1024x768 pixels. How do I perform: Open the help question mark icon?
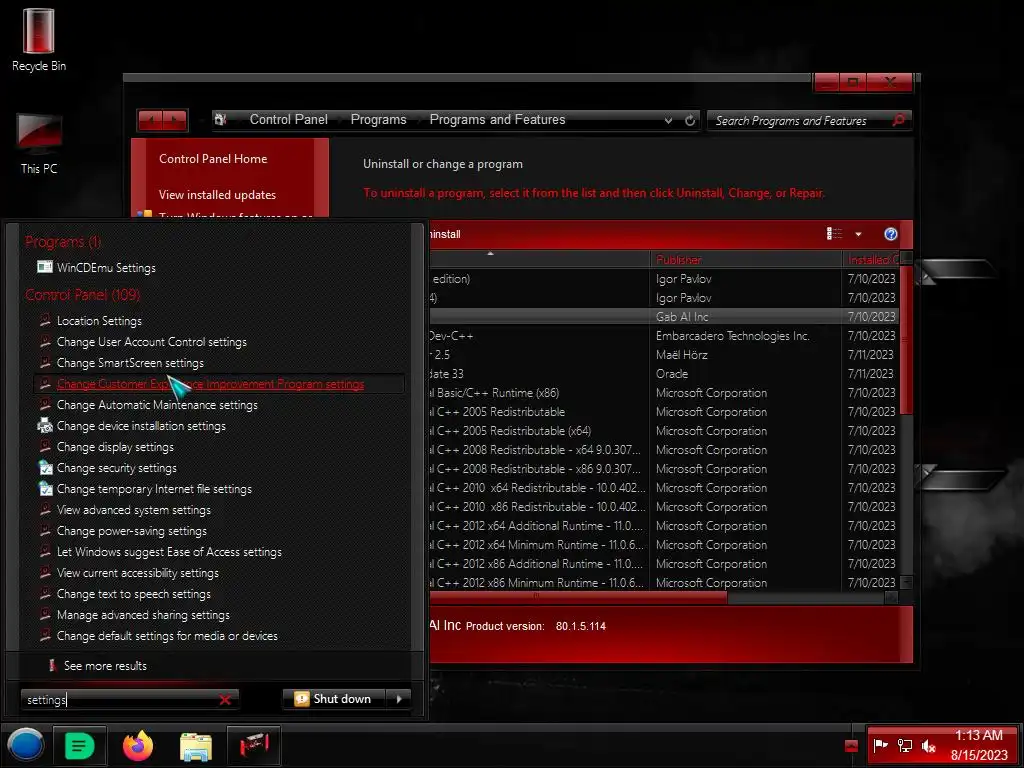(x=890, y=234)
